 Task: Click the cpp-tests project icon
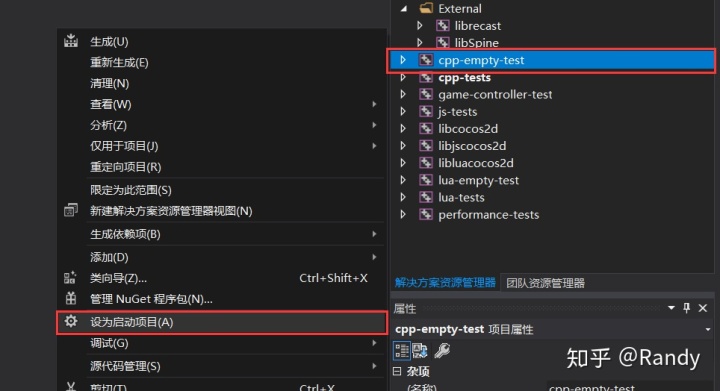pos(426,77)
